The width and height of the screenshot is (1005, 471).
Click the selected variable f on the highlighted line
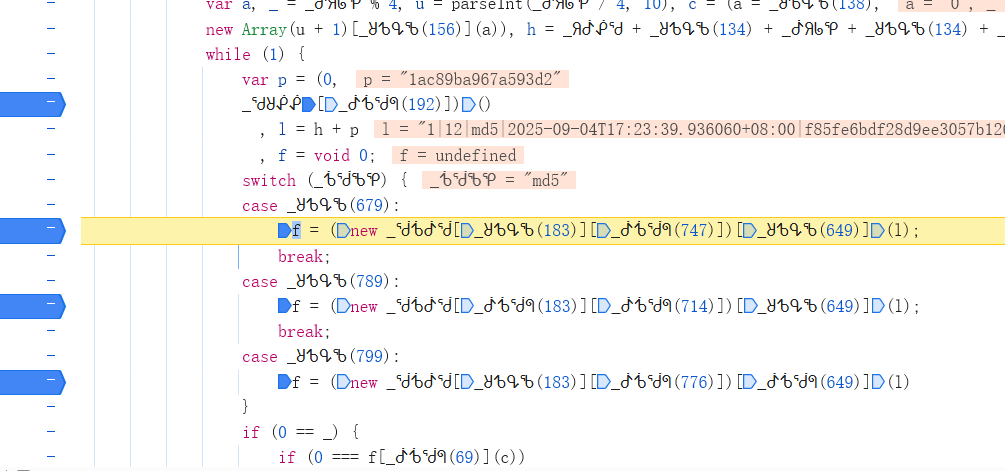click(296, 231)
